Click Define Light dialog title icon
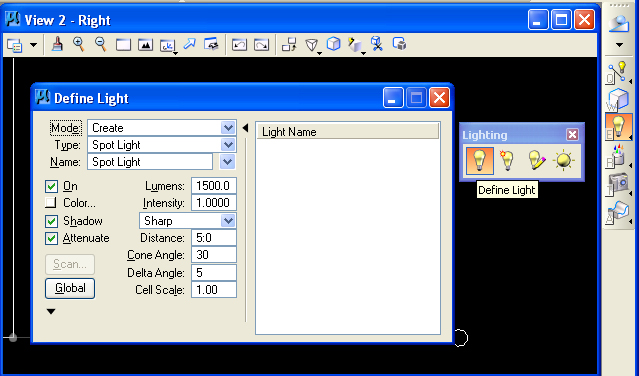This screenshot has width=639, height=376. click(42, 97)
